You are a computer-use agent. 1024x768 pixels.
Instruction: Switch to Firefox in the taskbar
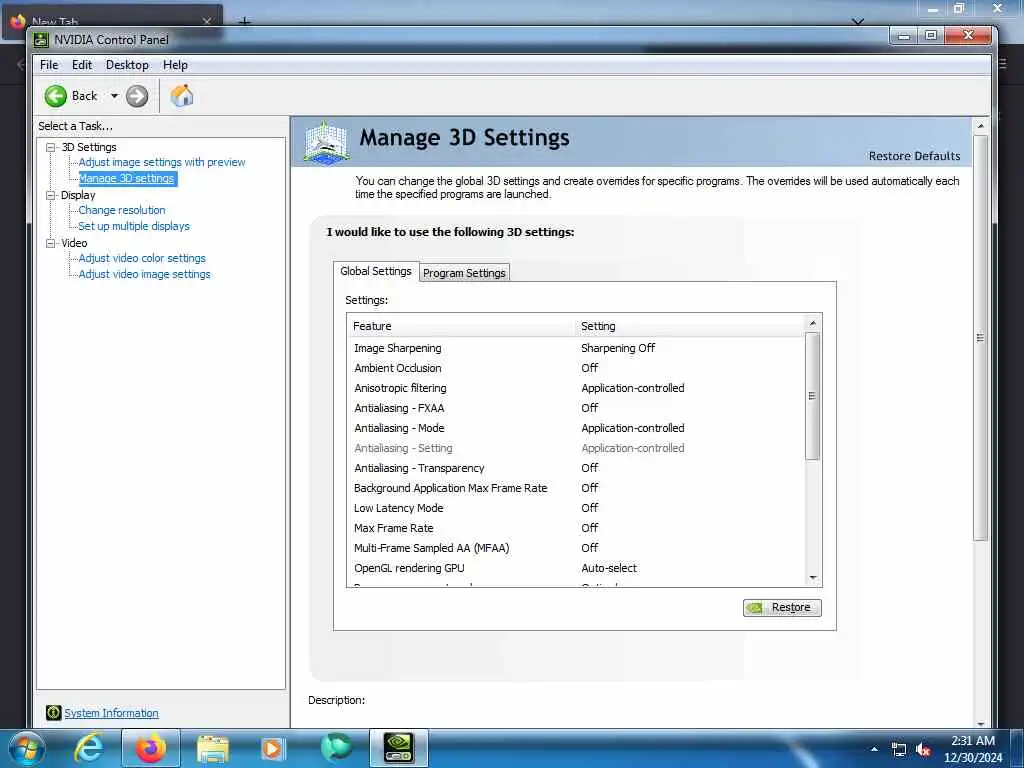pos(150,749)
